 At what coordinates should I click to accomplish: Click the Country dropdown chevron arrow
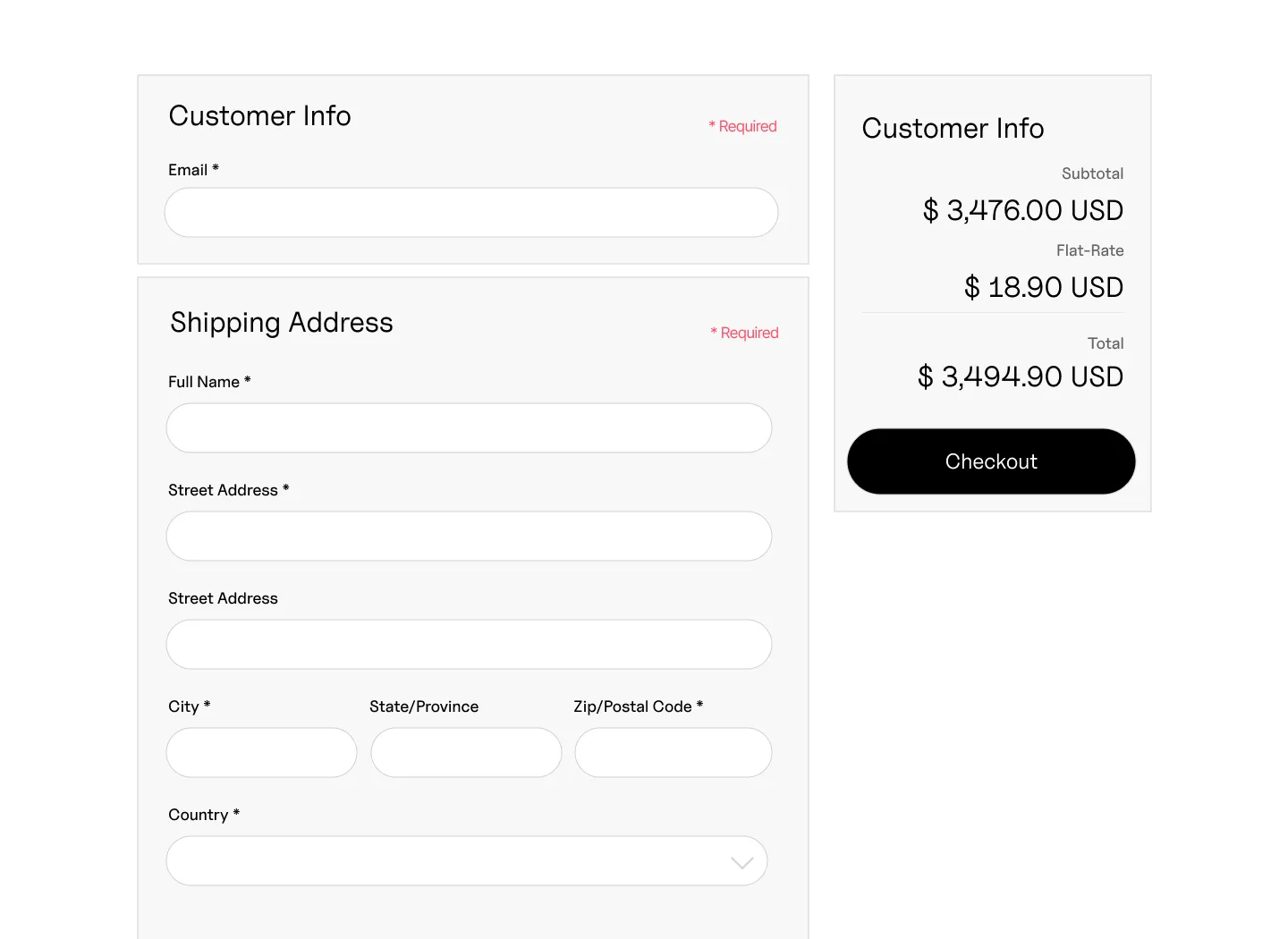coord(741,861)
